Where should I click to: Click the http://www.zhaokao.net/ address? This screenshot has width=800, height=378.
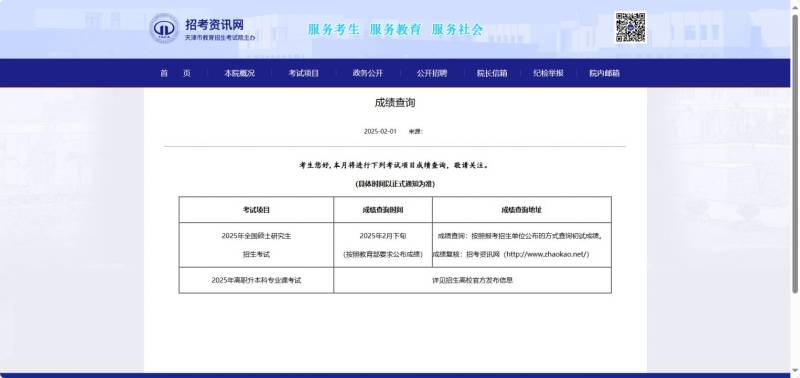(546, 254)
